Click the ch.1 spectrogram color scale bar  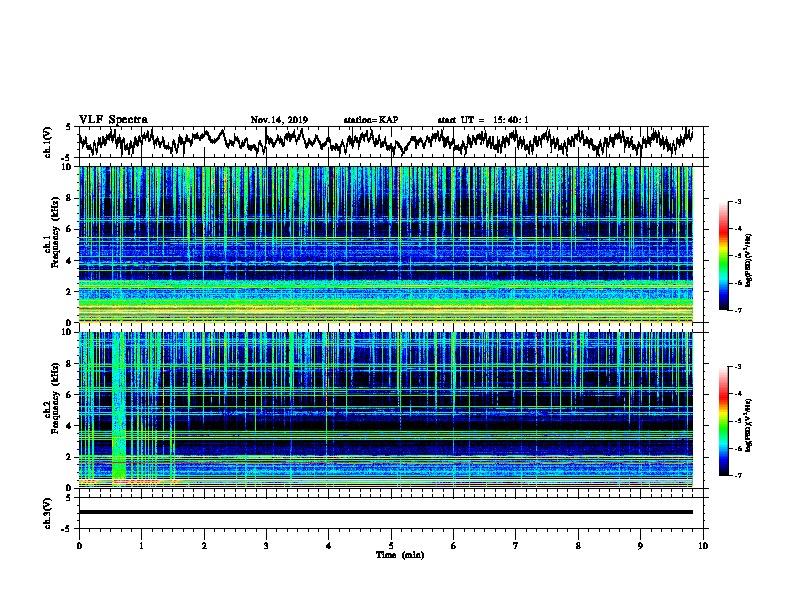(x=723, y=256)
